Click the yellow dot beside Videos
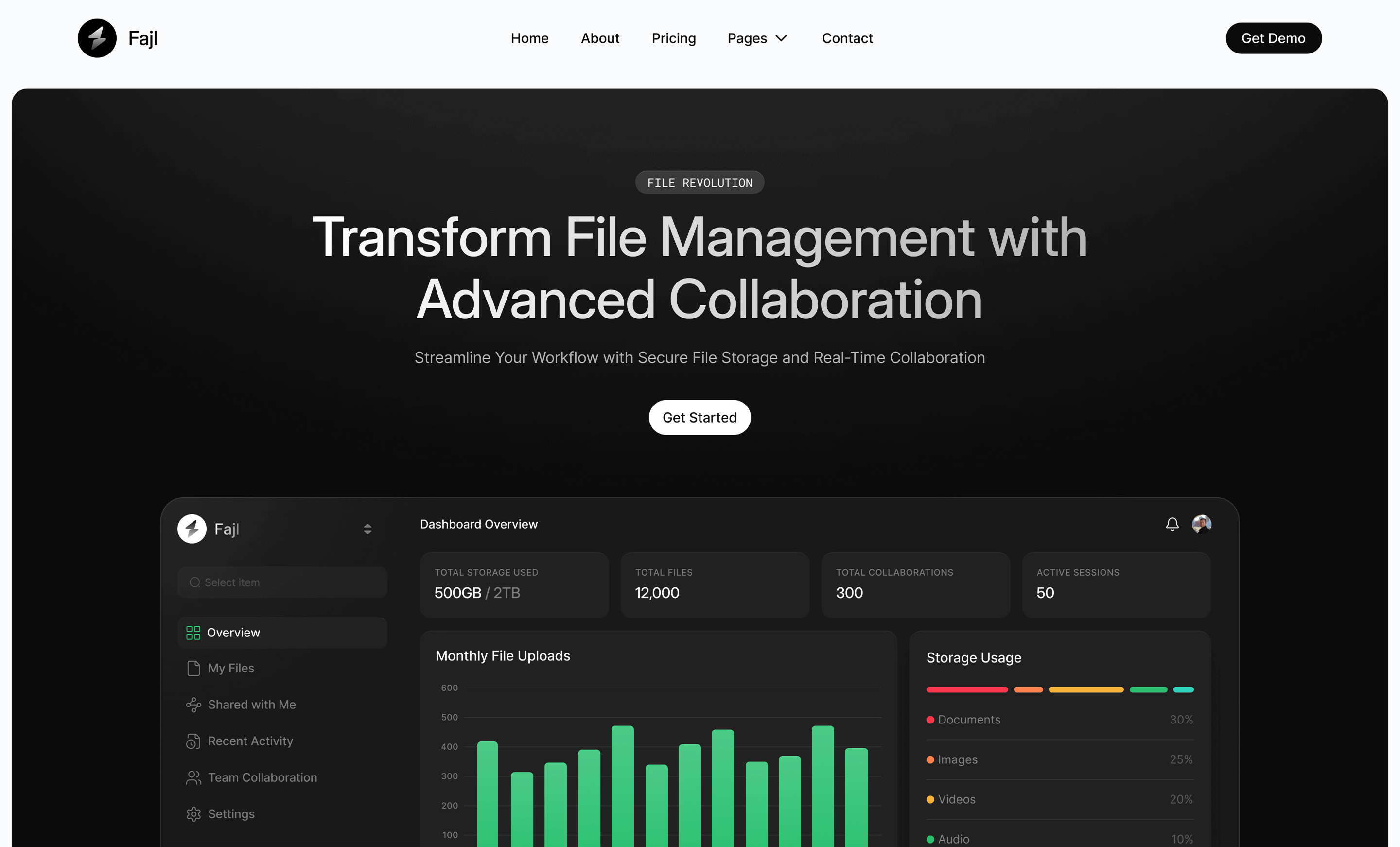This screenshot has height=847, width=1400. [x=930, y=799]
